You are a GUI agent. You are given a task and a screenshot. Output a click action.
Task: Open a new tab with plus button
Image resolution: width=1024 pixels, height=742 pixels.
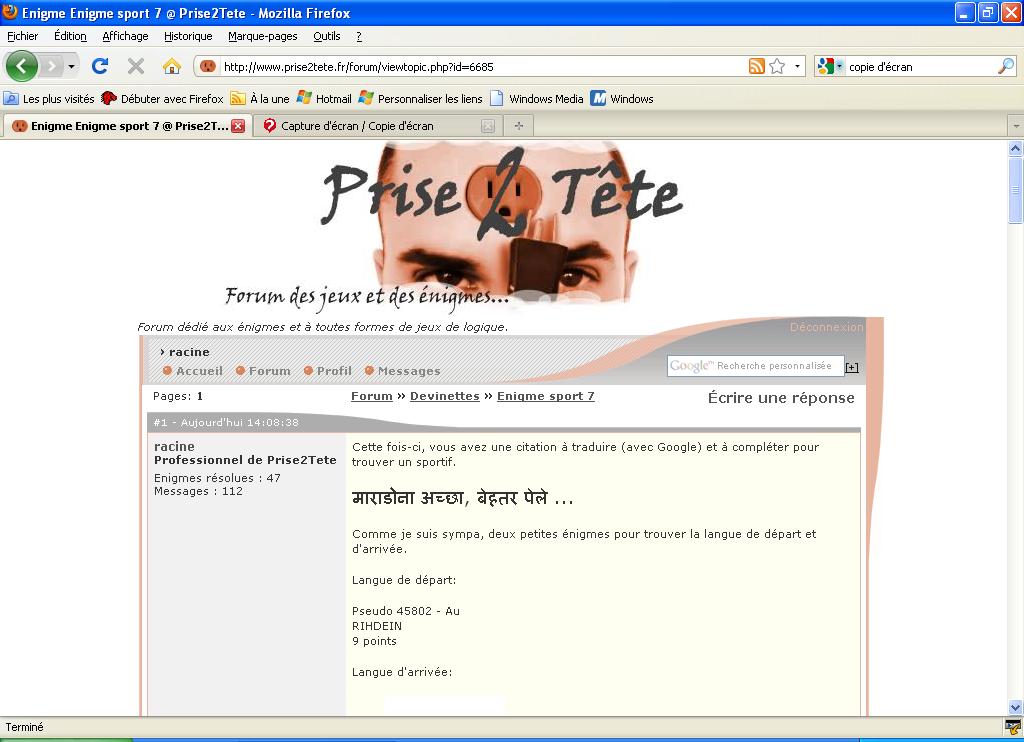(x=518, y=126)
